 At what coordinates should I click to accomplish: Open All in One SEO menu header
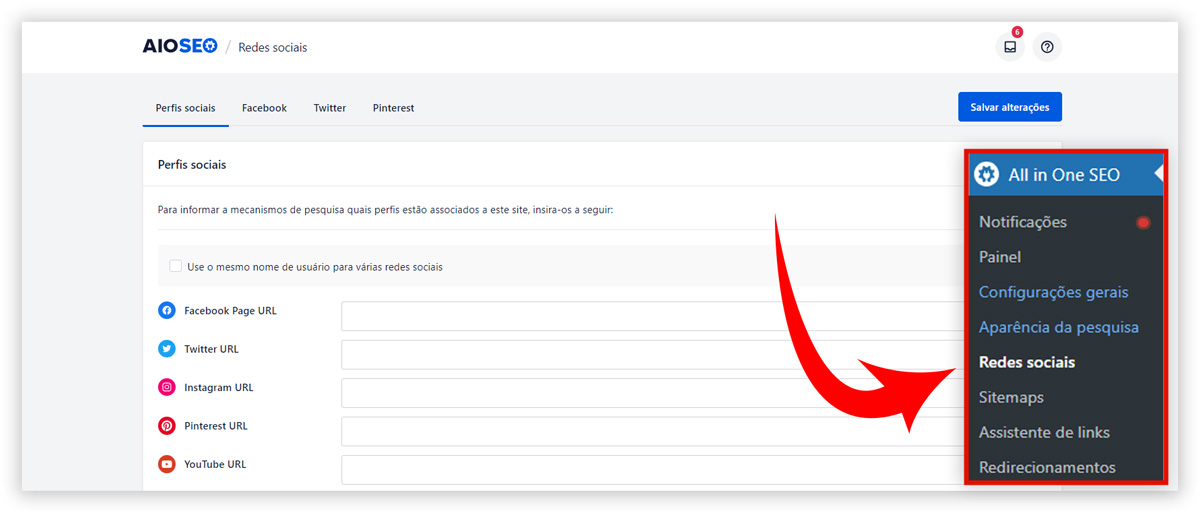[x=1066, y=174]
